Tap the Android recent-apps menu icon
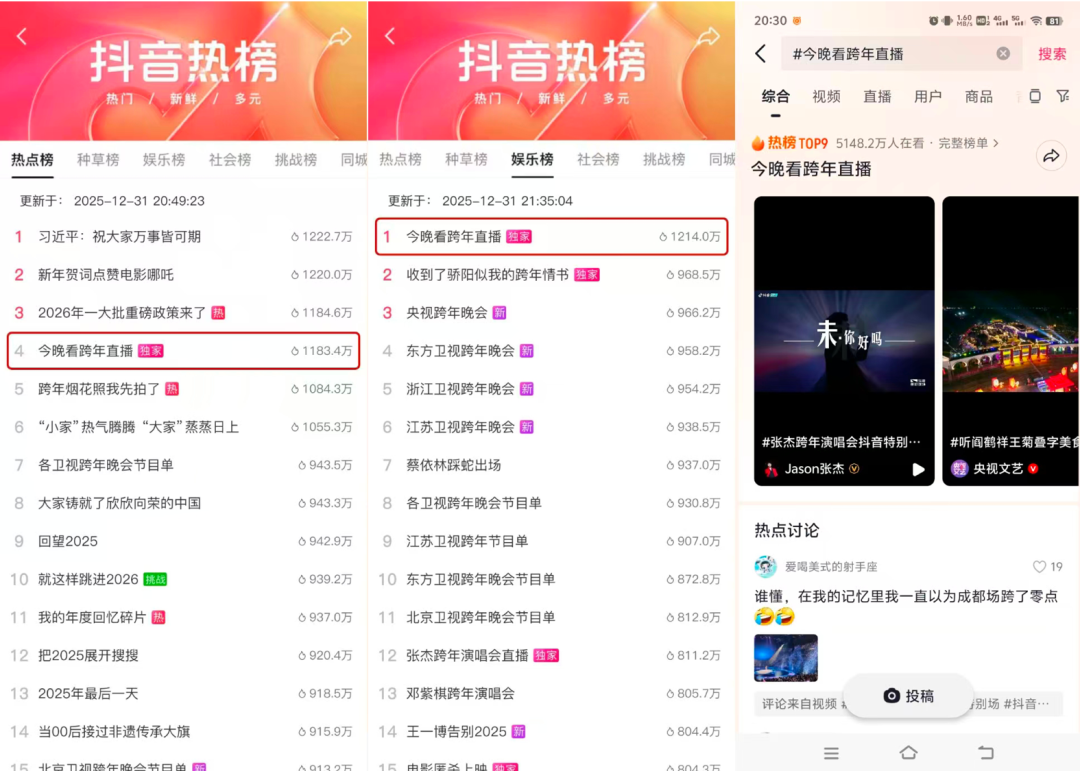Viewport: 1080px width, 771px height. [x=831, y=753]
